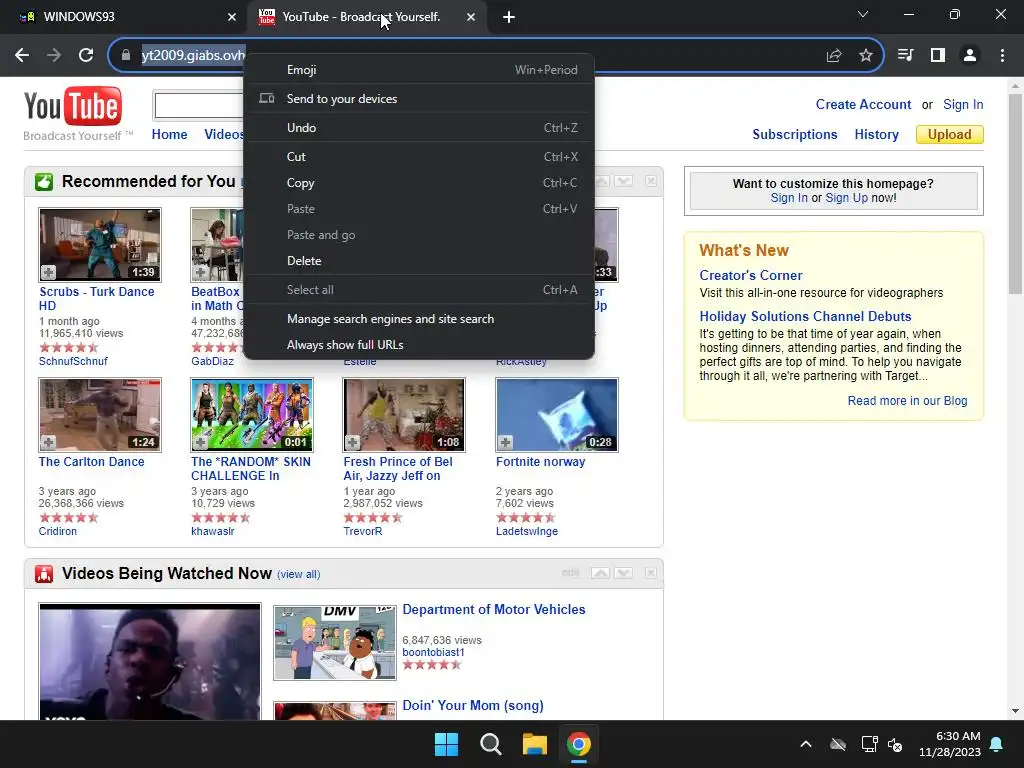Click the YouTube logo
Screen dimensions: 1024x768
(73, 106)
